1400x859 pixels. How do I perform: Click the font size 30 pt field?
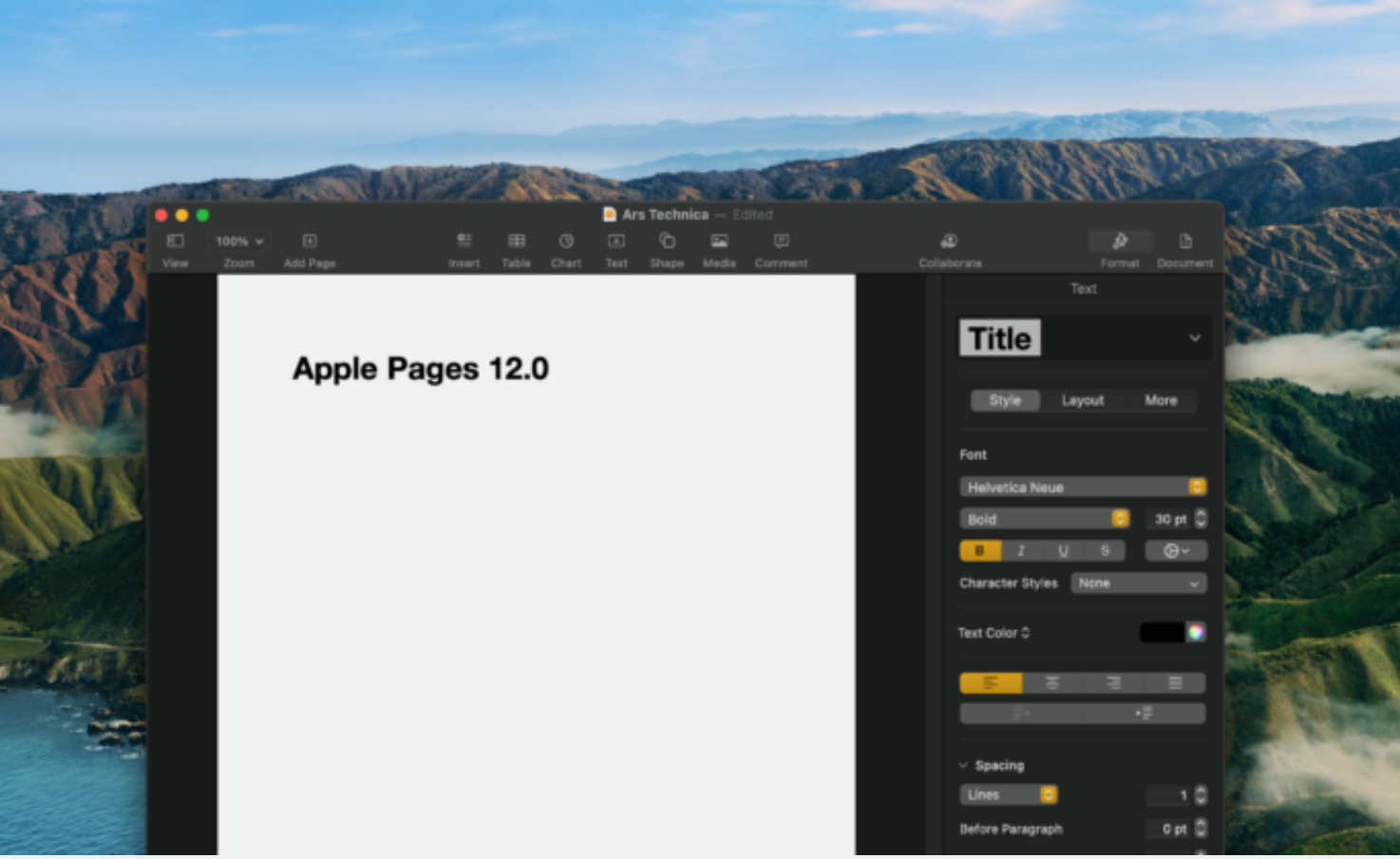1168,520
